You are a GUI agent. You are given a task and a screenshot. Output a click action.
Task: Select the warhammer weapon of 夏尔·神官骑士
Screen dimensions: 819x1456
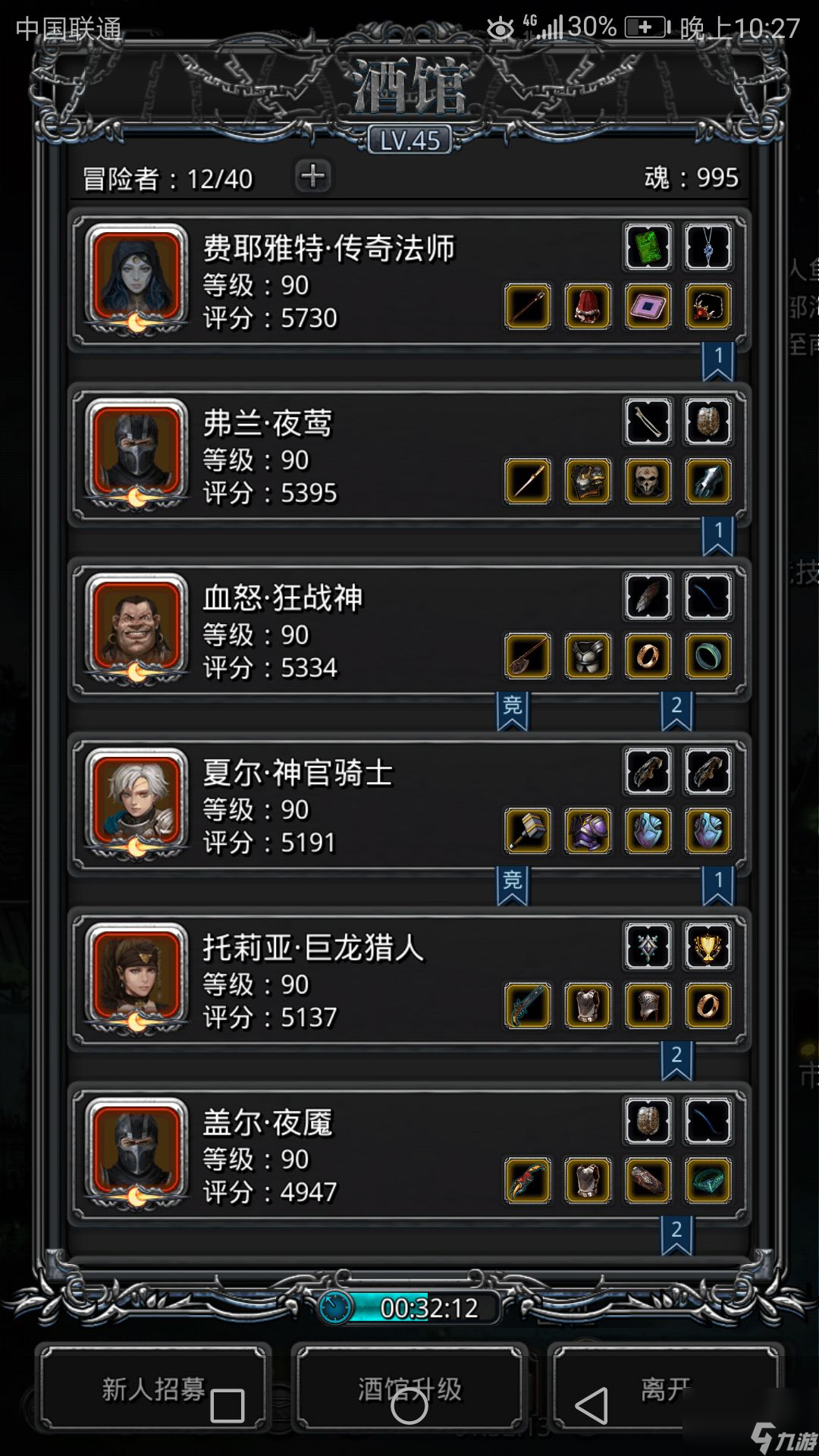(x=528, y=831)
